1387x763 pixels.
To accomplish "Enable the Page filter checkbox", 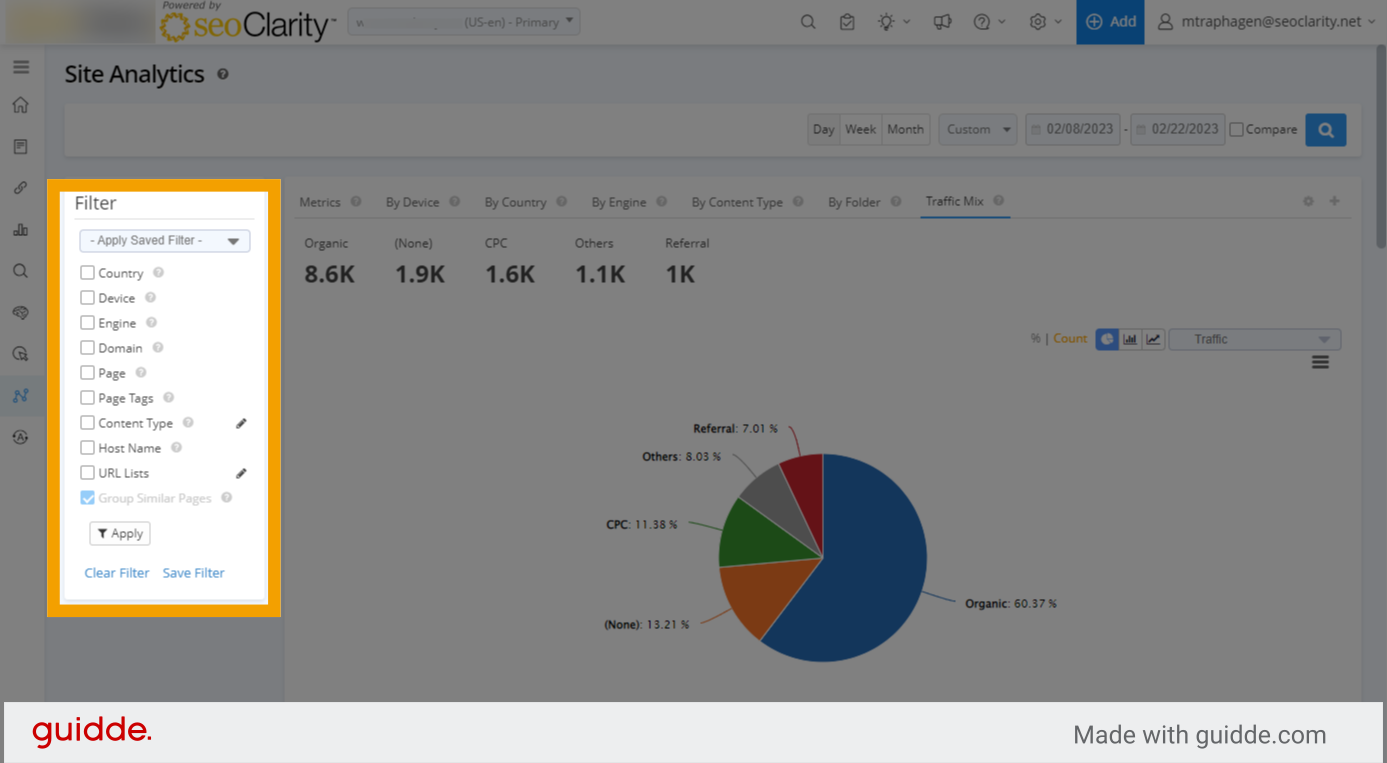I will pos(87,372).
